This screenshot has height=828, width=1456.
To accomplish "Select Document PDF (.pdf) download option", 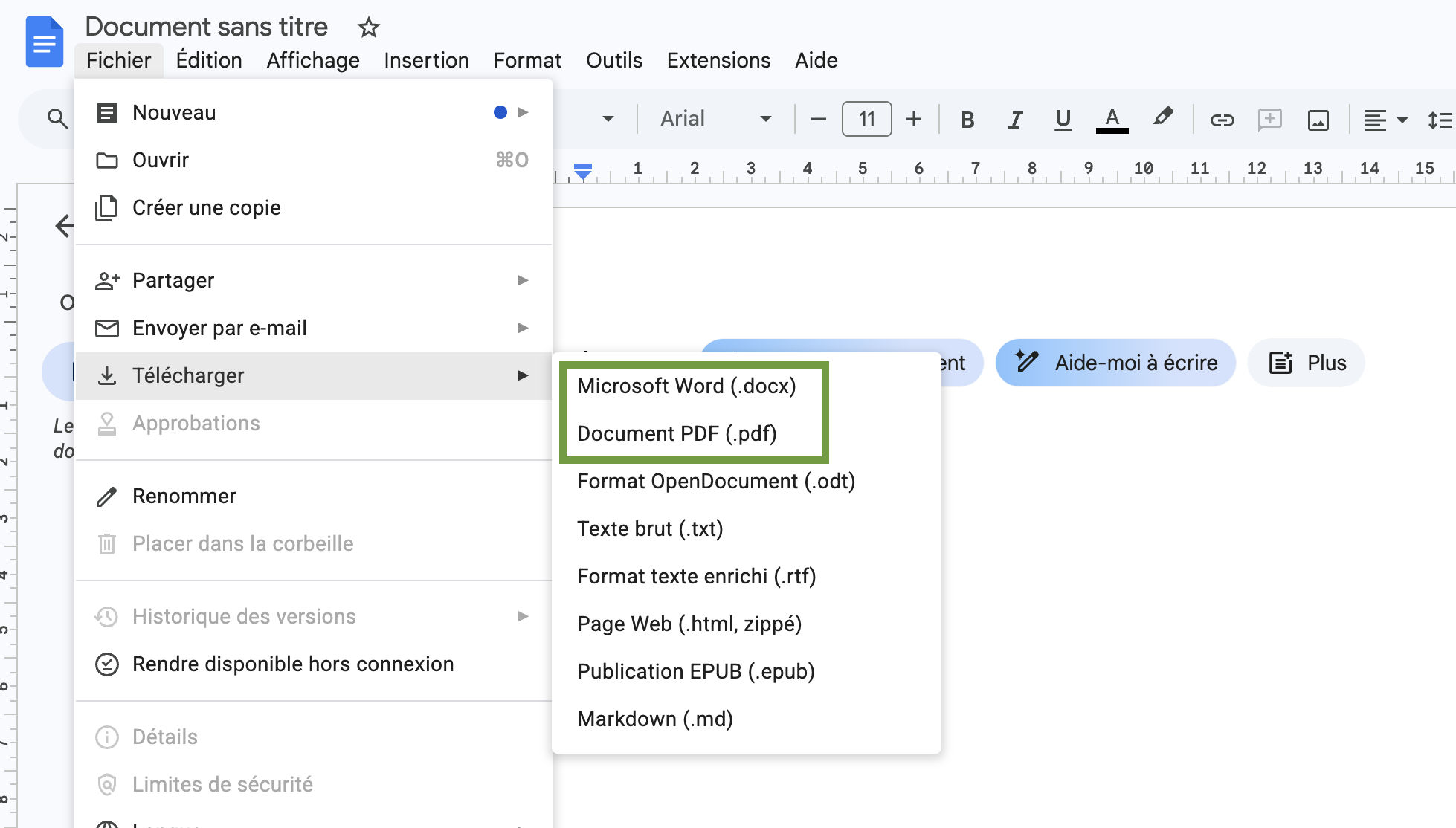I will [677, 433].
